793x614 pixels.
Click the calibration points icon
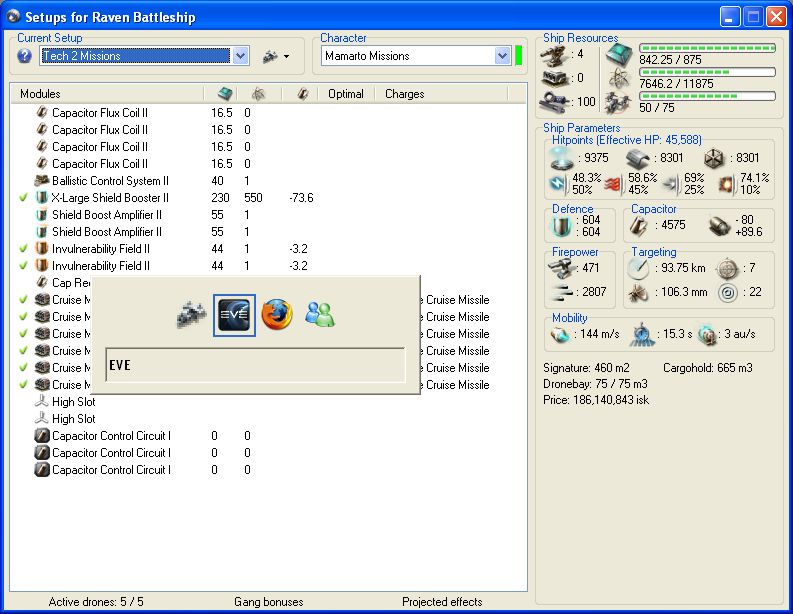coord(555,102)
